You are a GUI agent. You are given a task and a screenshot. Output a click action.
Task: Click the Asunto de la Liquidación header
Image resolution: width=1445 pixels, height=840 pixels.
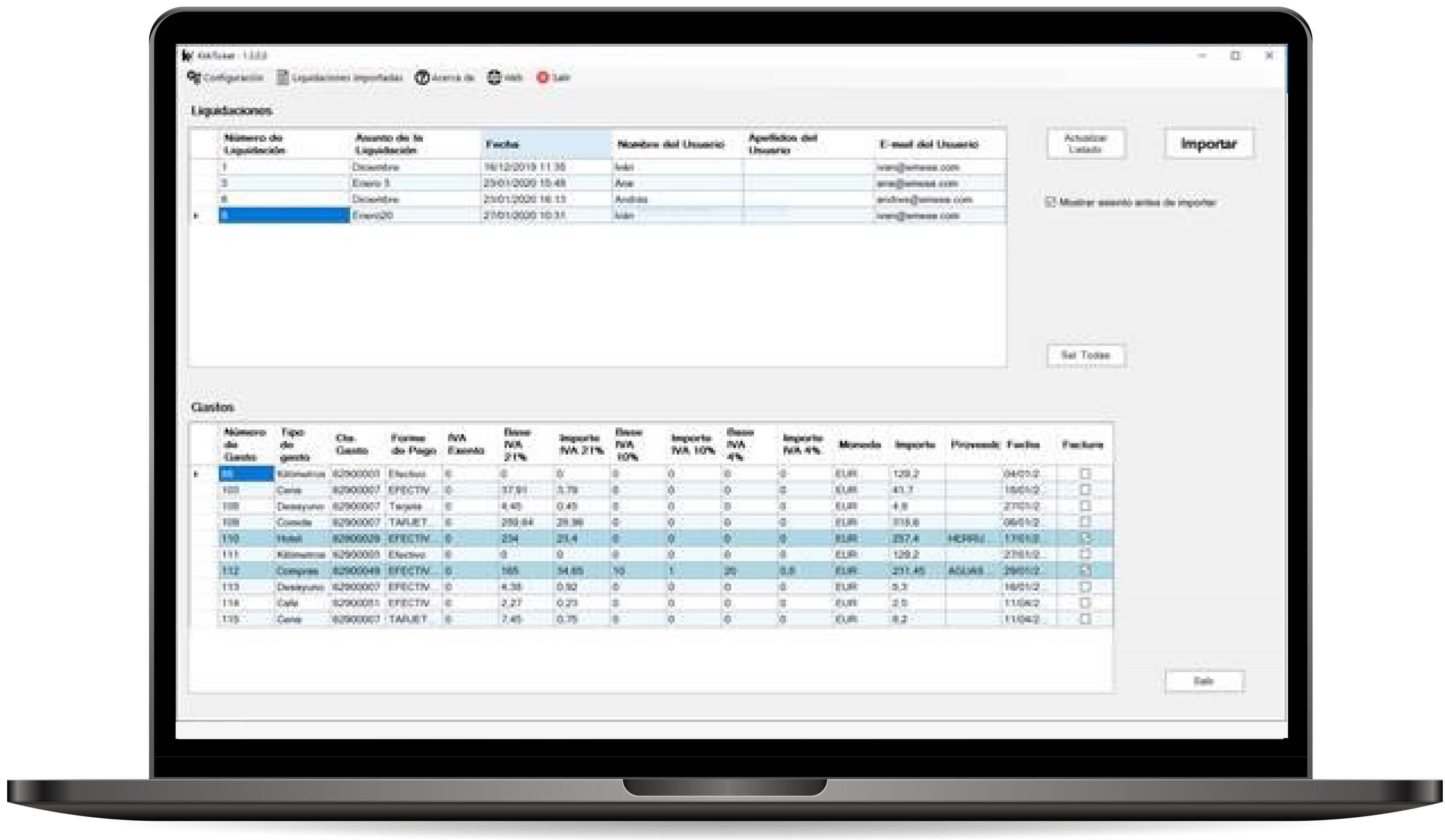pyautogui.click(x=416, y=144)
